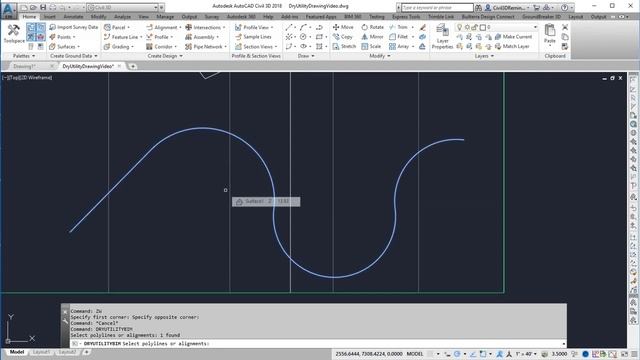The width and height of the screenshot is (640, 360).
Task: Click the Plot printer icon
Action: coord(53,7)
